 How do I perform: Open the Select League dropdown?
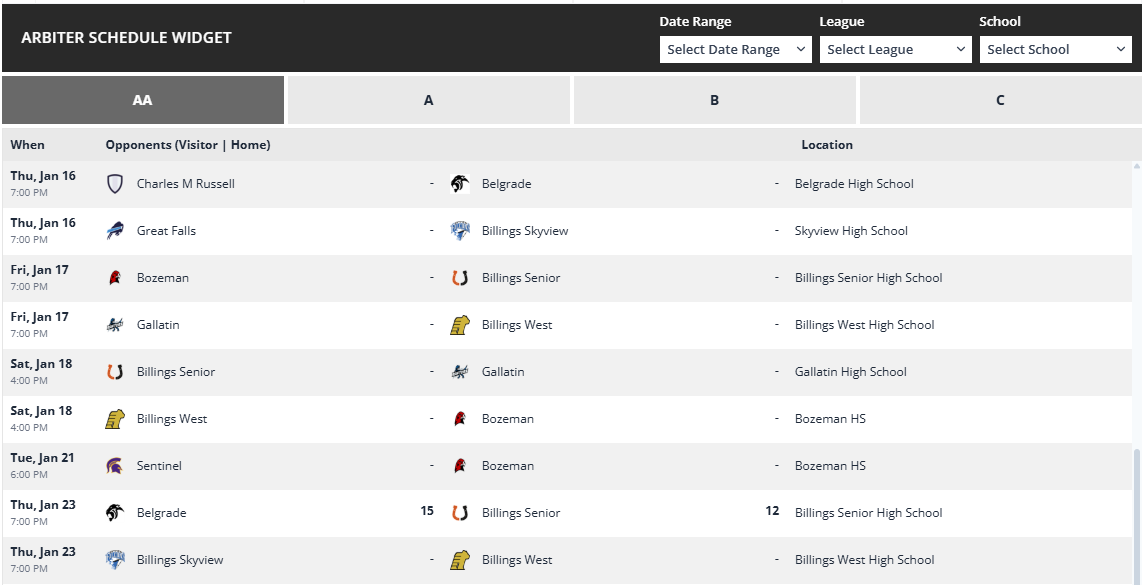click(x=895, y=50)
